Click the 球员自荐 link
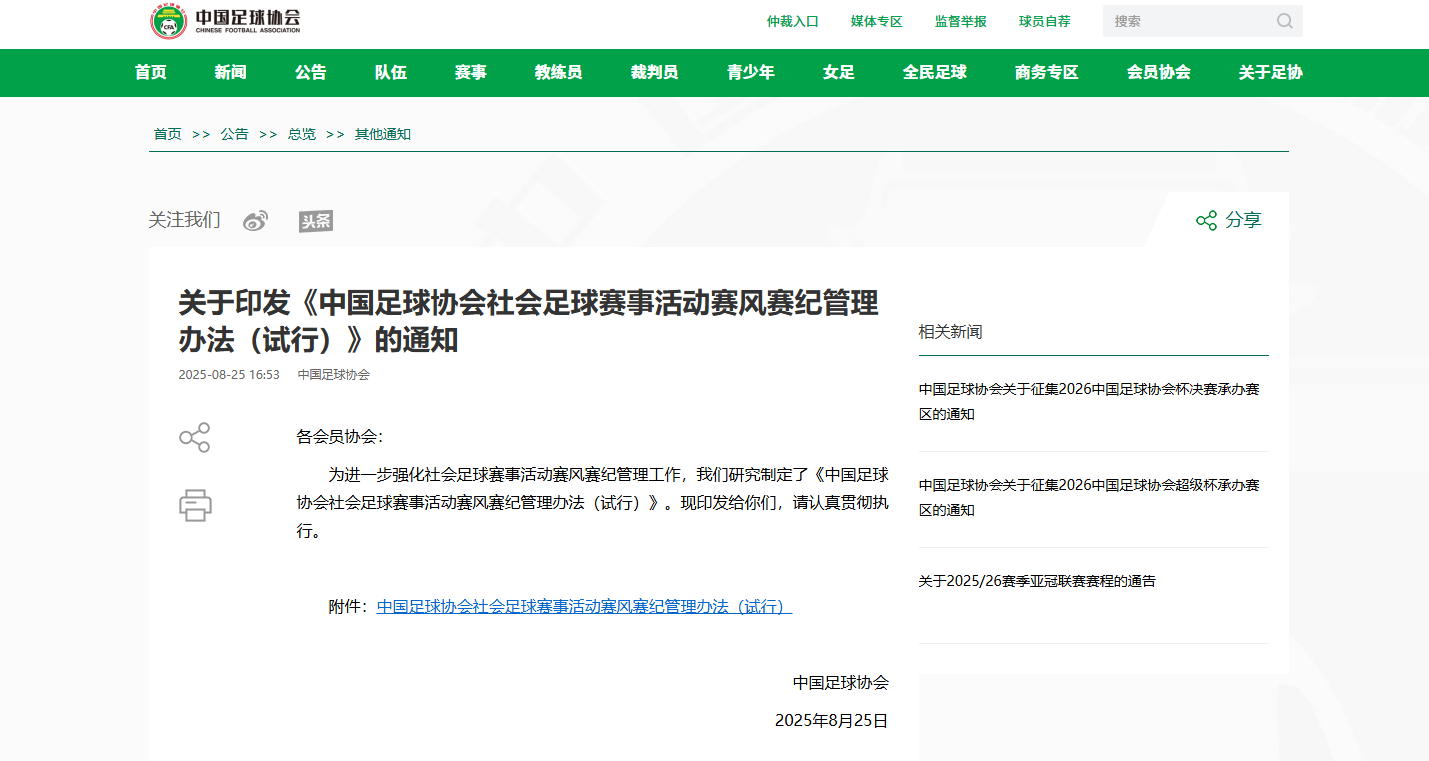The image size is (1429, 761). [1044, 21]
